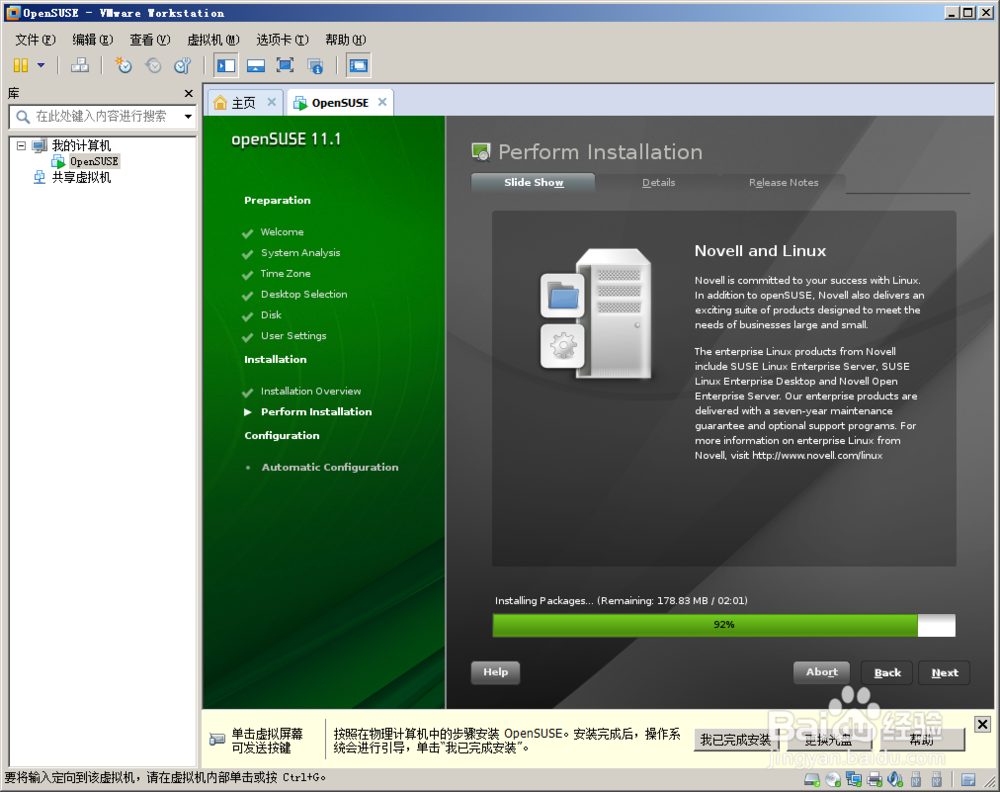The height and width of the screenshot is (792, 1000).
Task: Open the power options dropdown arrow
Action: [41, 65]
